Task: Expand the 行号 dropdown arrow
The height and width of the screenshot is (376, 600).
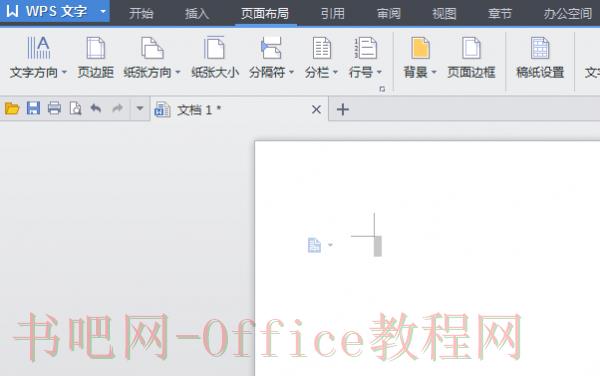Action: pos(379,72)
